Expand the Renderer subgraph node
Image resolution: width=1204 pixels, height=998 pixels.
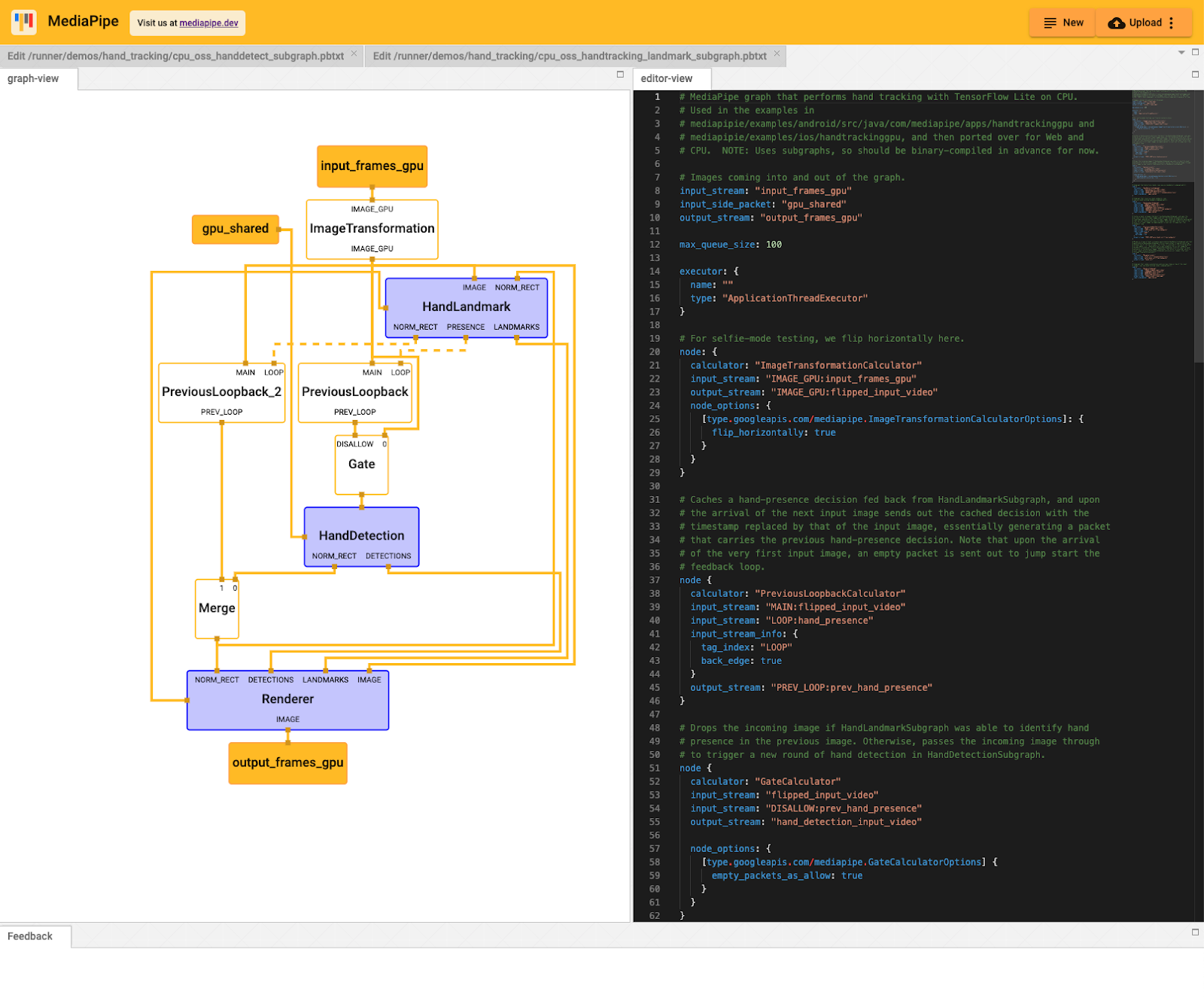(x=287, y=699)
